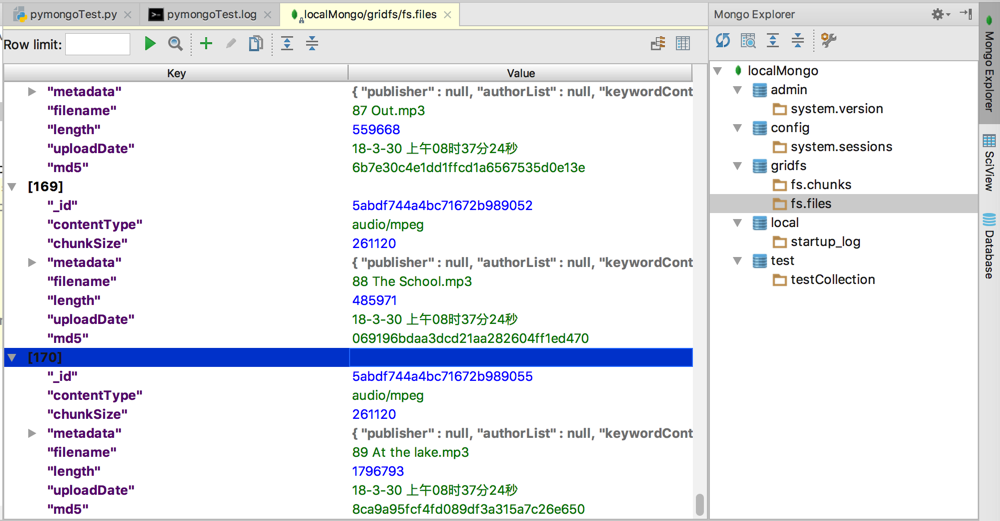Collapse the local database node

coord(737,223)
